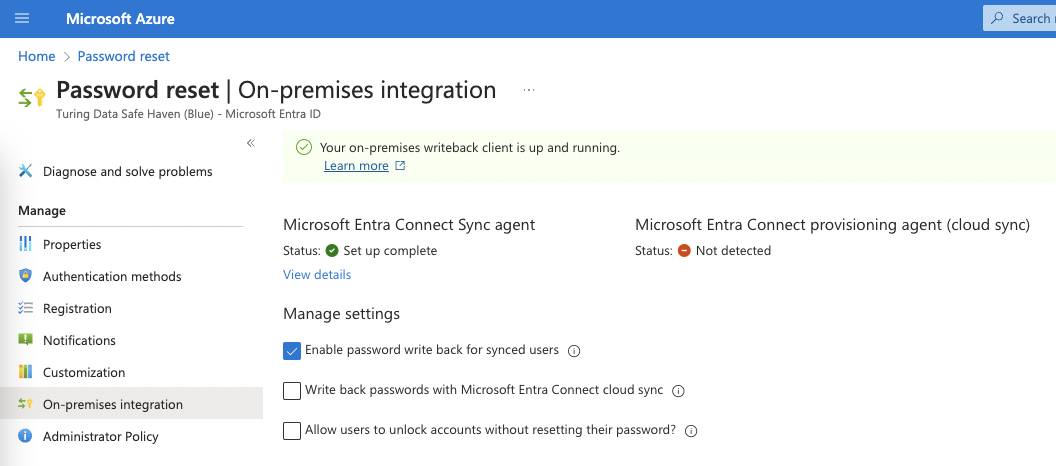Click the Properties bars icon
The height and width of the screenshot is (466, 1056).
click(26, 244)
